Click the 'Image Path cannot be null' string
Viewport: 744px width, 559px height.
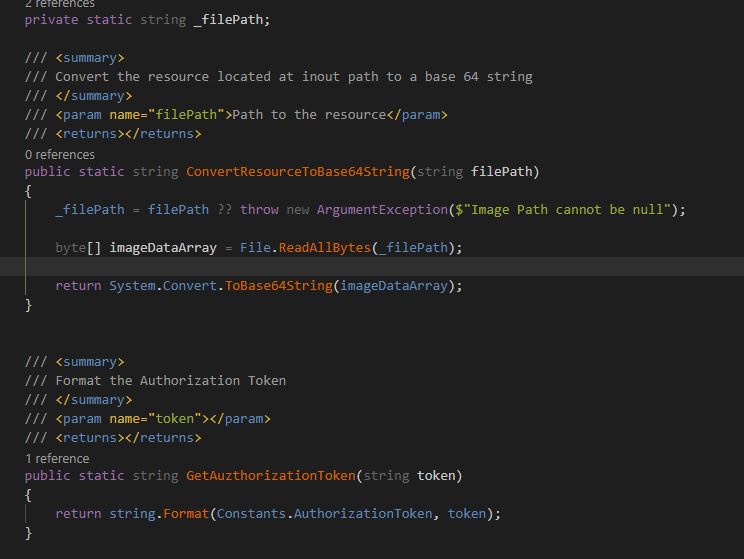[567, 210]
